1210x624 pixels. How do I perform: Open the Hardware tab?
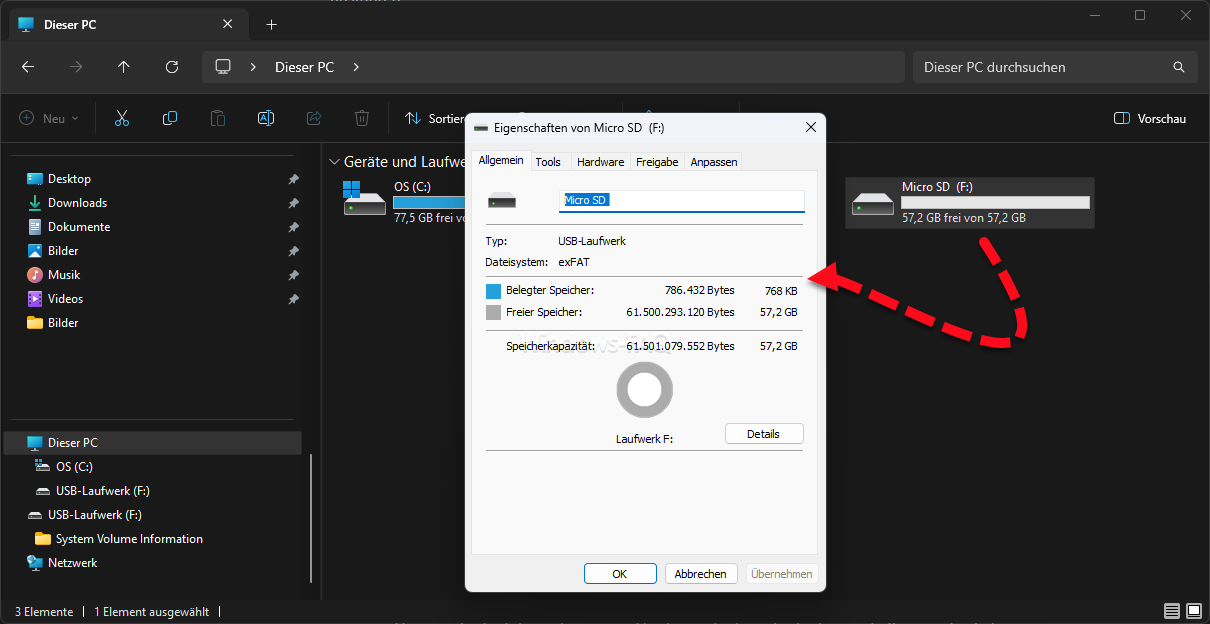(600, 162)
